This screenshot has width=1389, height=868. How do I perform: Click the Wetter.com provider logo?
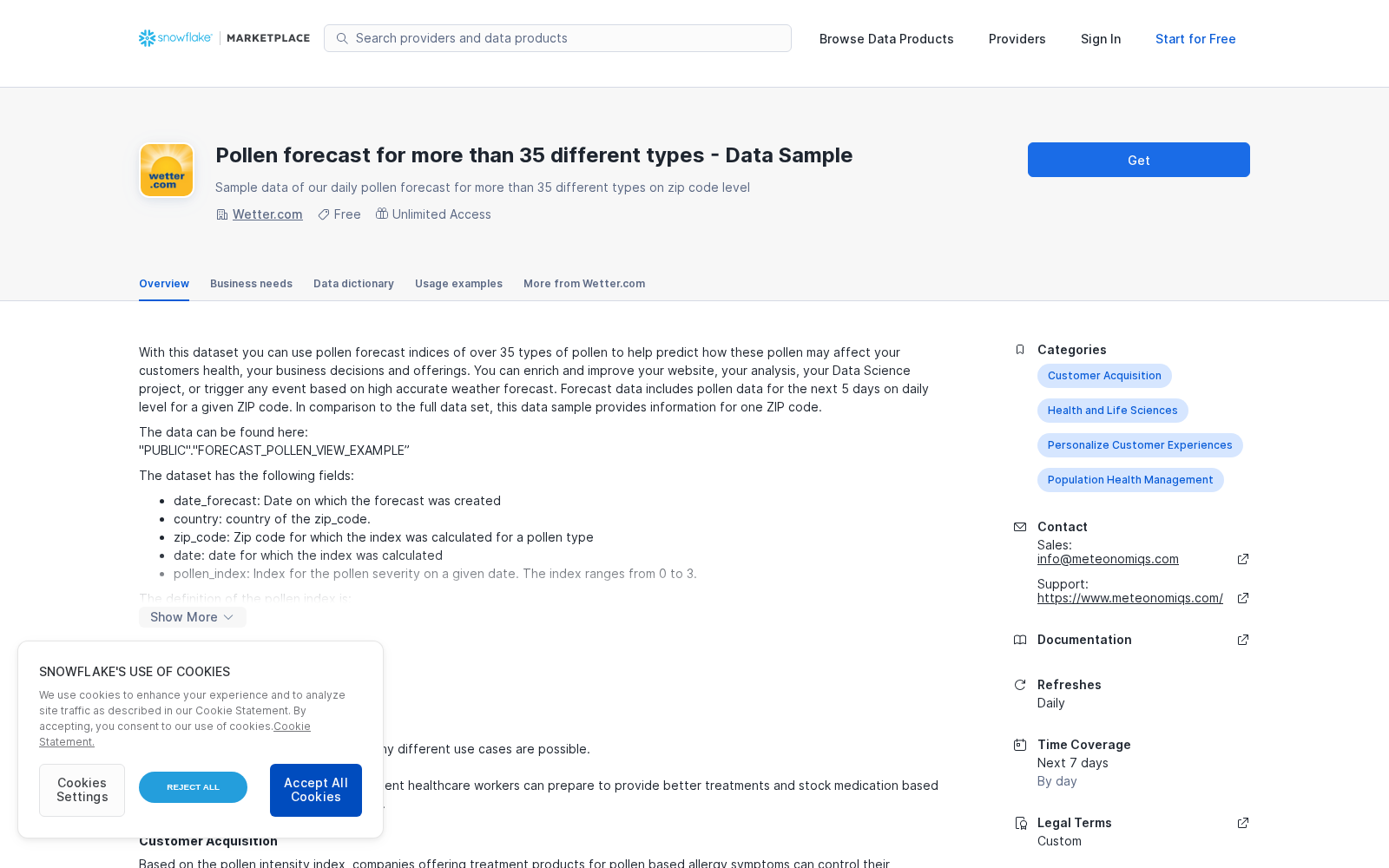click(167, 170)
